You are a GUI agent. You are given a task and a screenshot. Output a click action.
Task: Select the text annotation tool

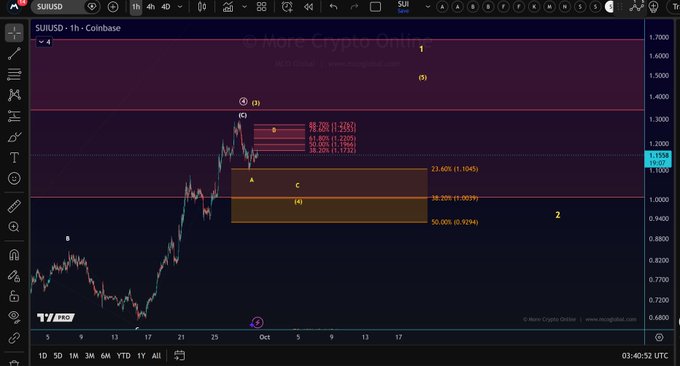pos(14,157)
